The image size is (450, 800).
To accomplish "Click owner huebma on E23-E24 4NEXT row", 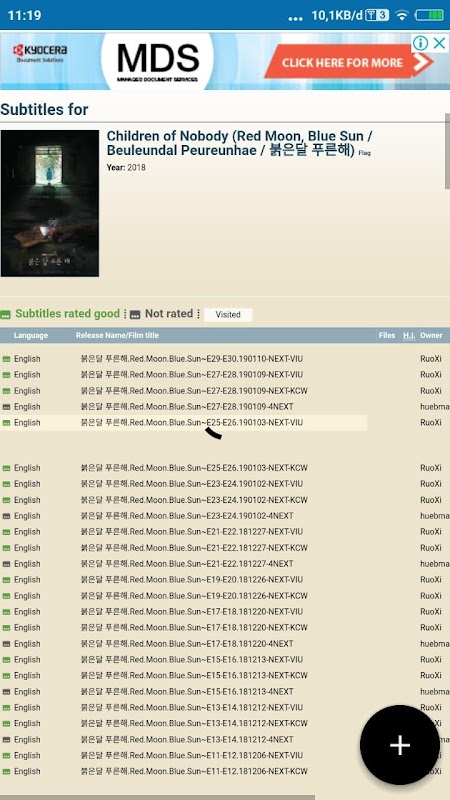I will [x=435, y=516].
